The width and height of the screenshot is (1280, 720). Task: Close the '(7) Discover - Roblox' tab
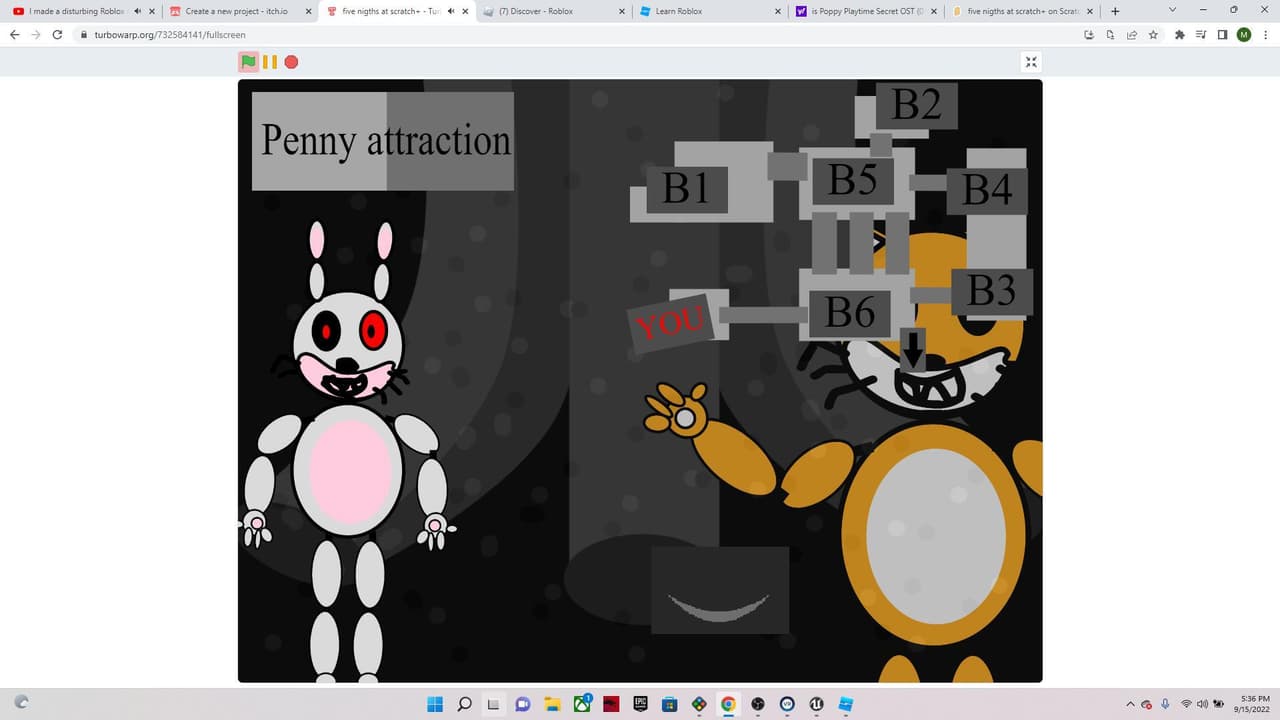pos(621,11)
